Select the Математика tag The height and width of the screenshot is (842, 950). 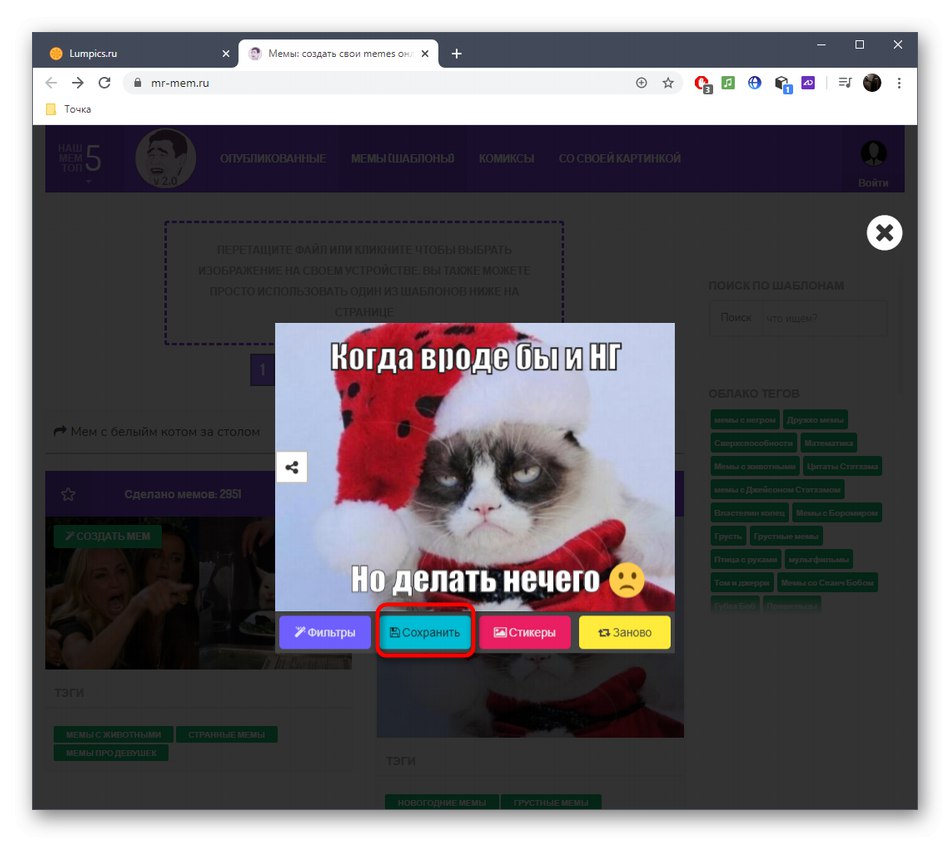828,443
